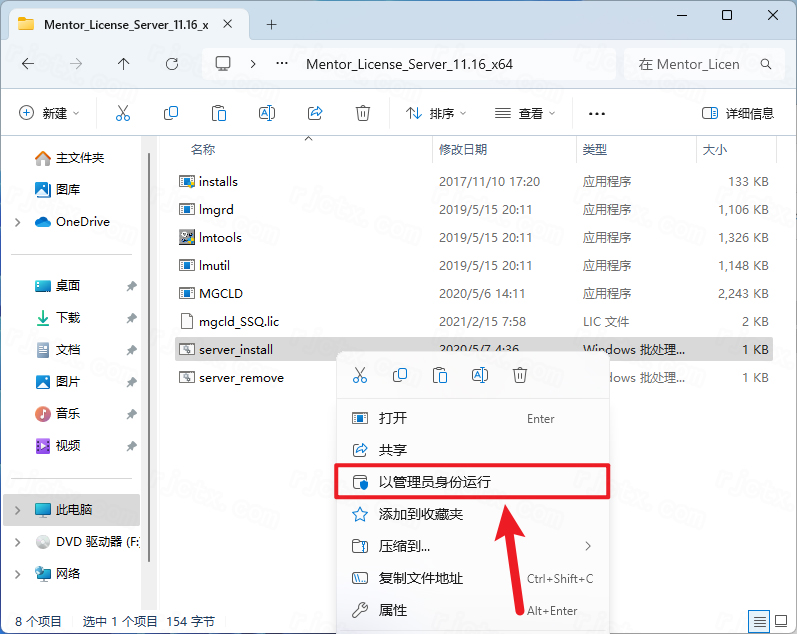Select the installs file
The height and width of the screenshot is (634, 797).
[x=218, y=182]
